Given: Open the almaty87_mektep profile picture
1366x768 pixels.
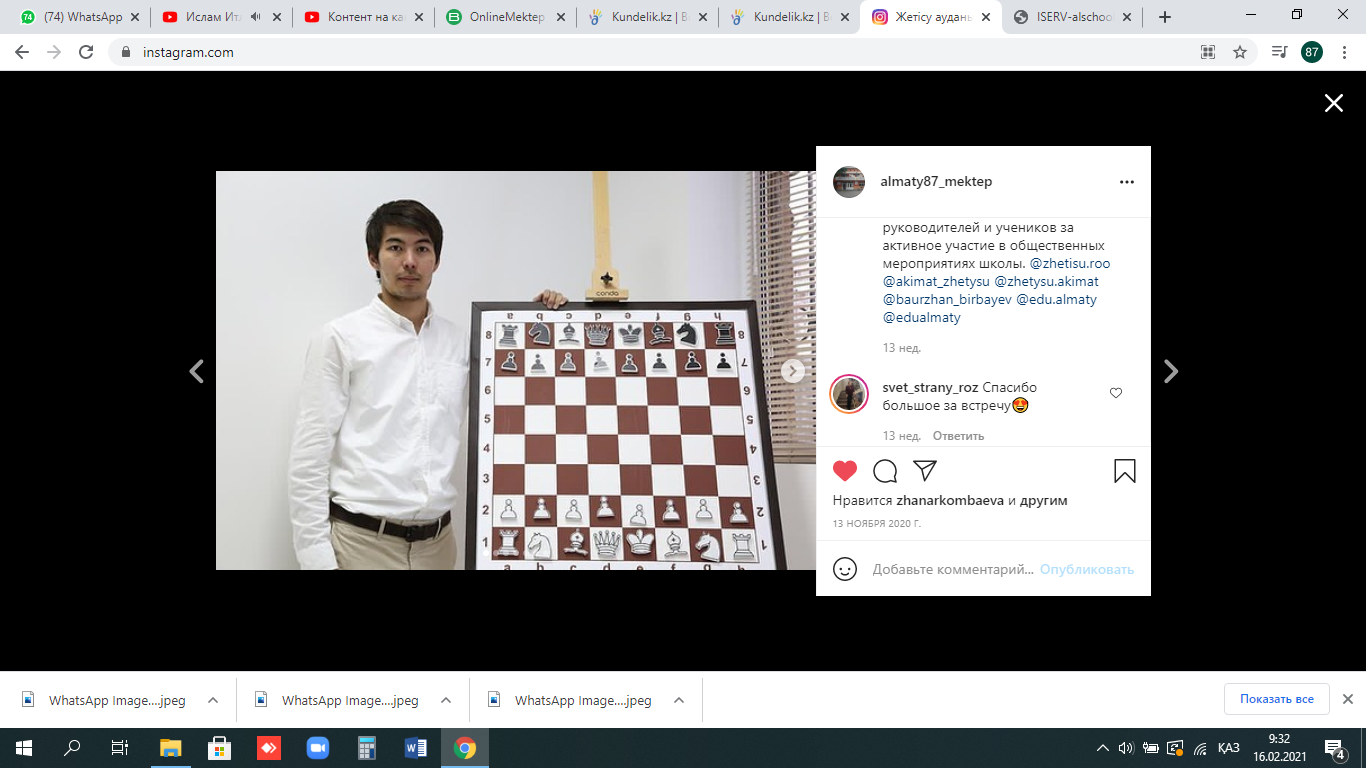Looking at the screenshot, I should pos(849,182).
